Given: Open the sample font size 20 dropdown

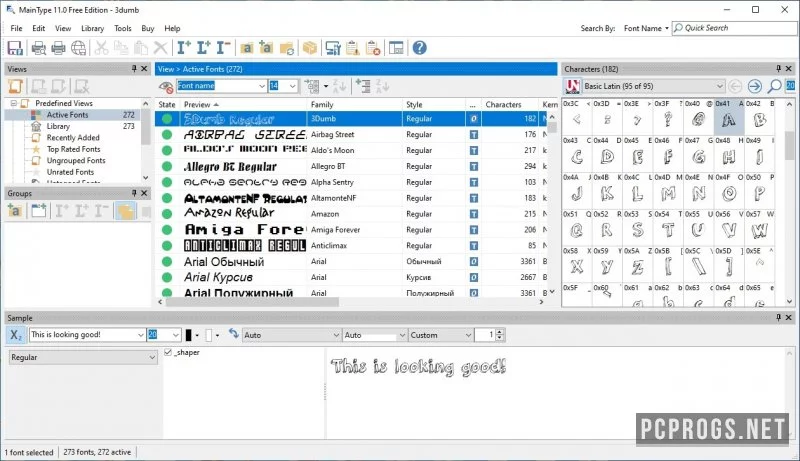Looking at the screenshot, I should 176,335.
